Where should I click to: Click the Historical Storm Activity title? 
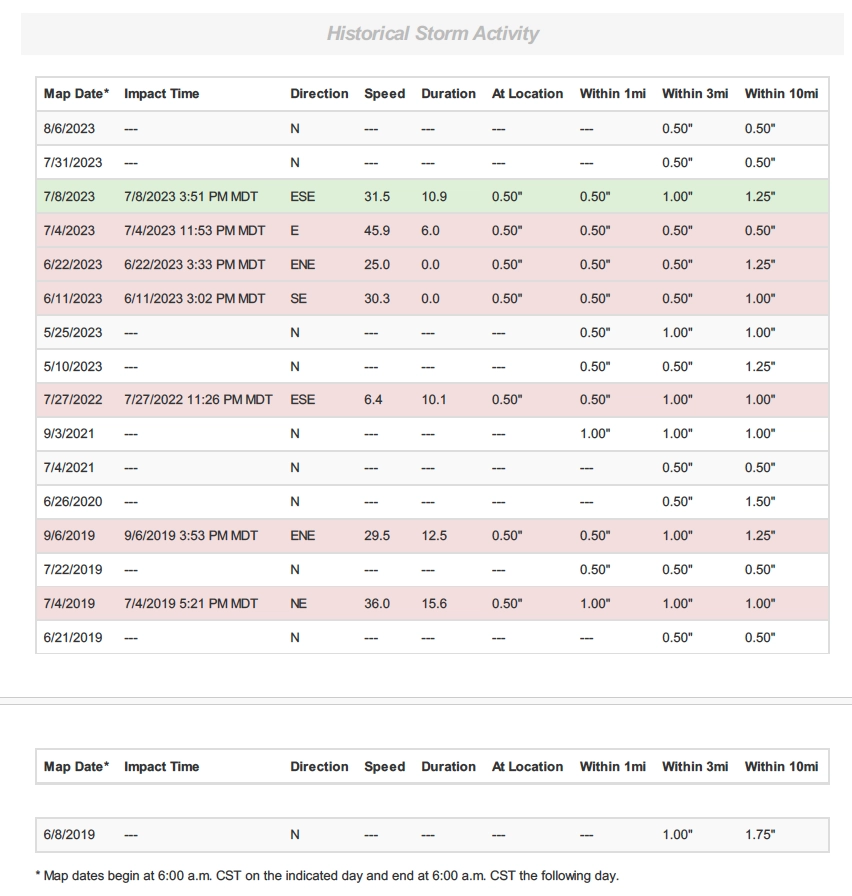pos(432,34)
